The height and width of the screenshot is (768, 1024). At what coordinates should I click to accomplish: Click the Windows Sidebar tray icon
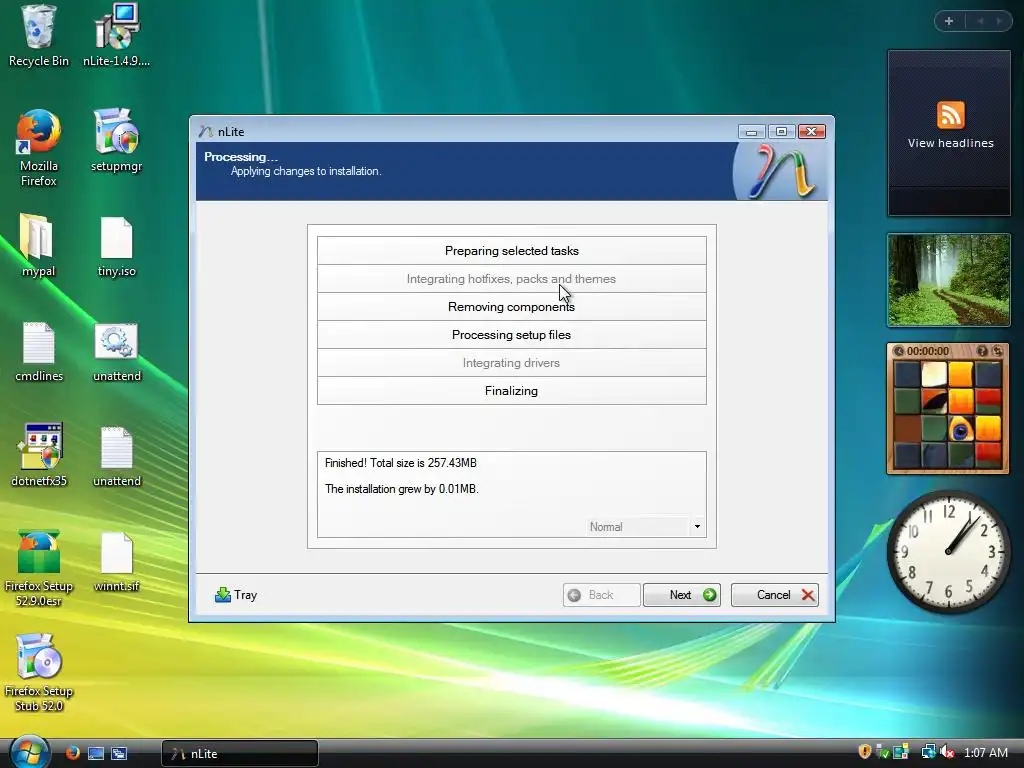click(x=901, y=752)
